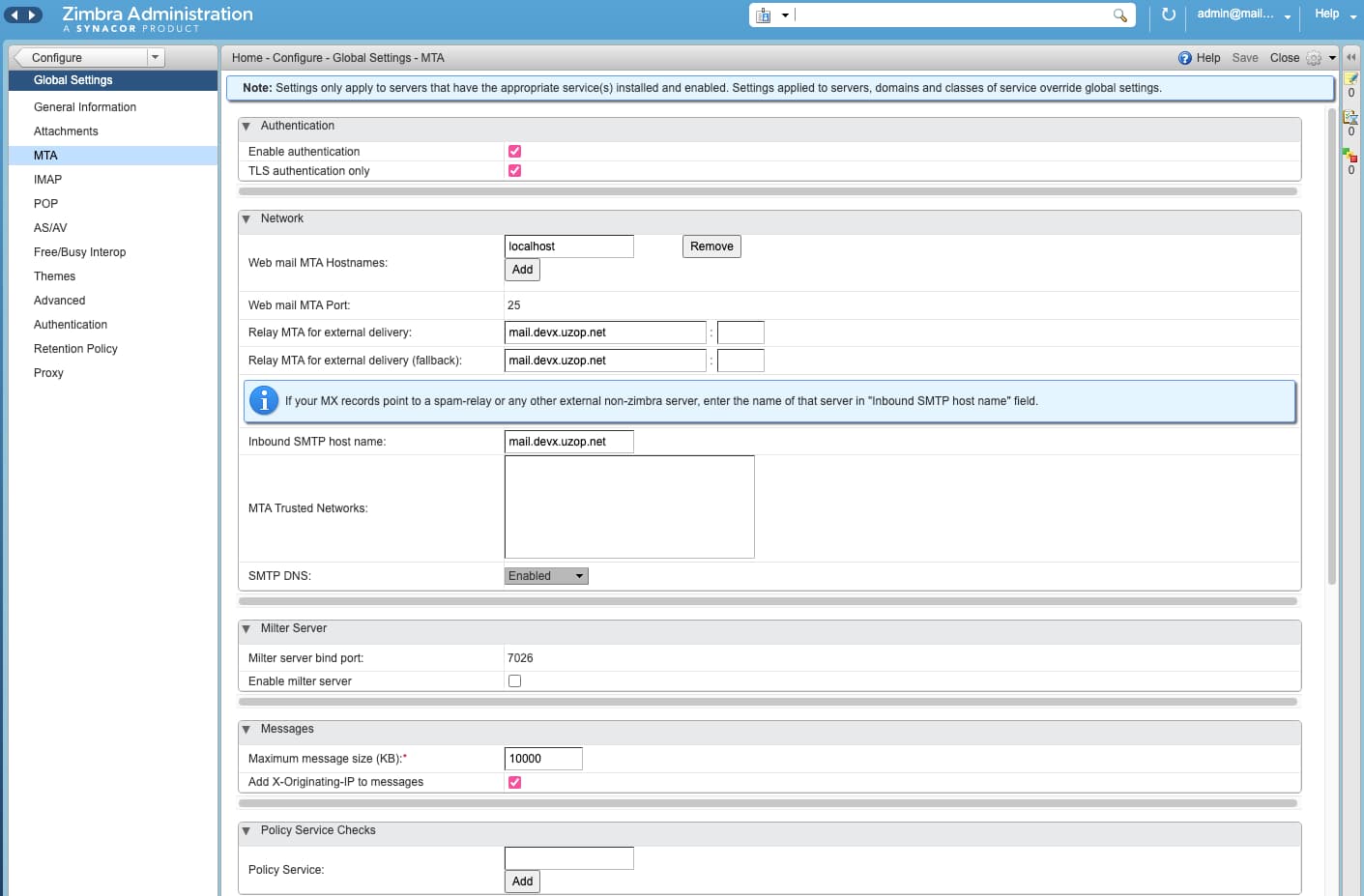Screen dimensions: 1364x896
Task: Collapse the right status pane with double arrows
Action: tap(1351, 57)
